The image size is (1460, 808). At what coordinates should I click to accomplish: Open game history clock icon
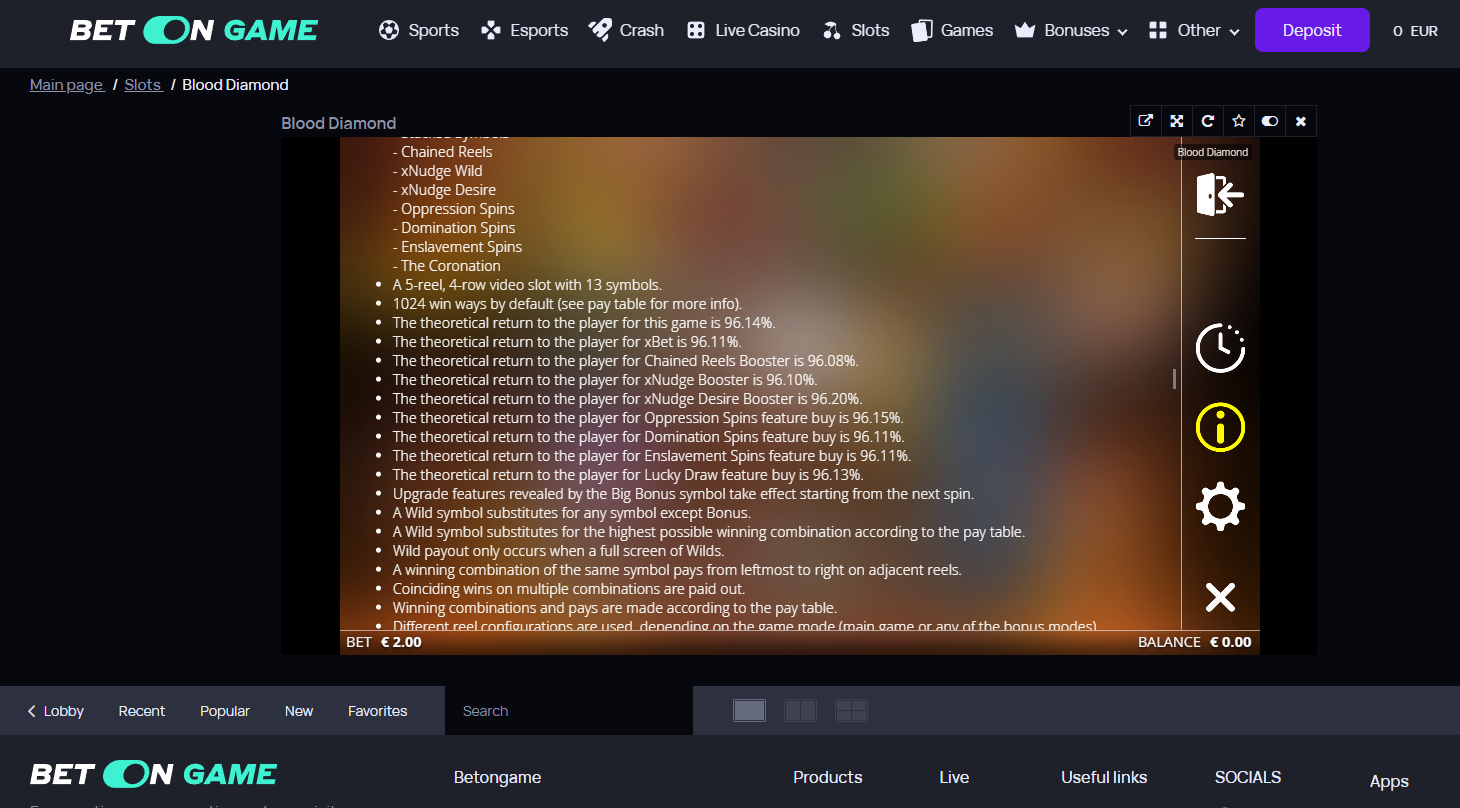point(1220,348)
